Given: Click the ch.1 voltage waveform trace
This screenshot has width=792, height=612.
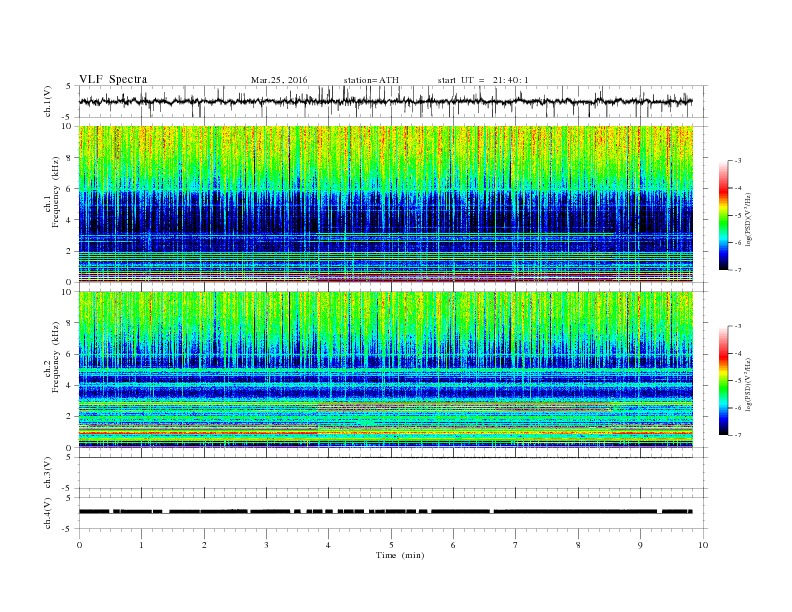Looking at the screenshot, I should (386, 101).
